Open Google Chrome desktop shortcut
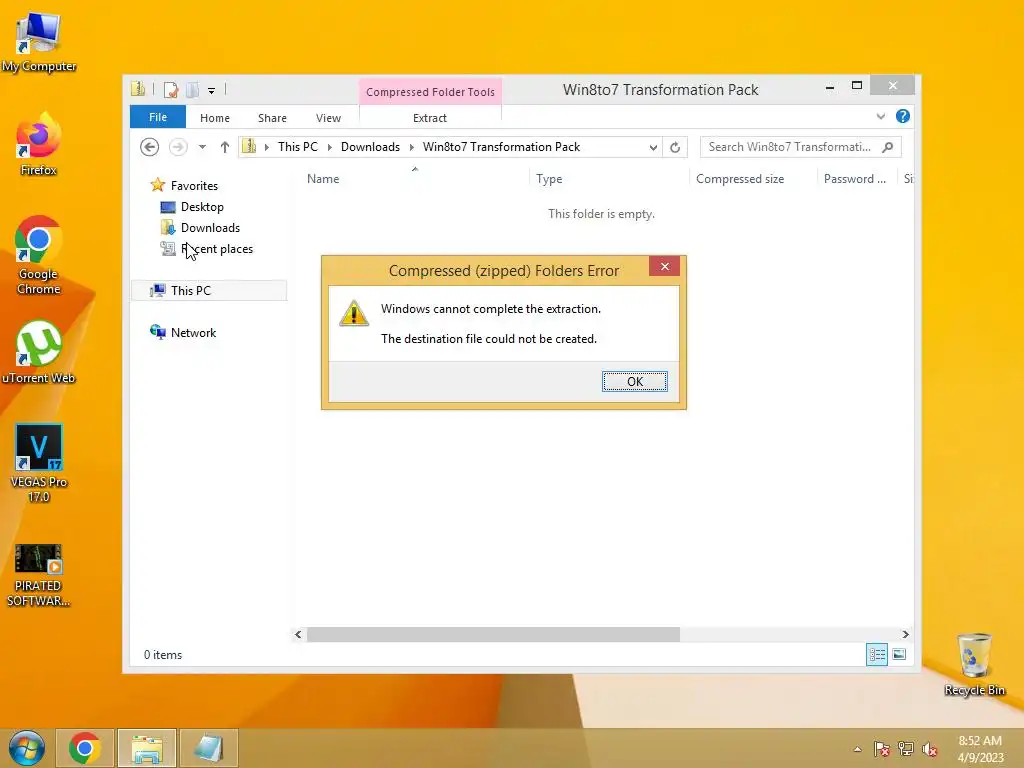The height and width of the screenshot is (768, 1024). 39,255
